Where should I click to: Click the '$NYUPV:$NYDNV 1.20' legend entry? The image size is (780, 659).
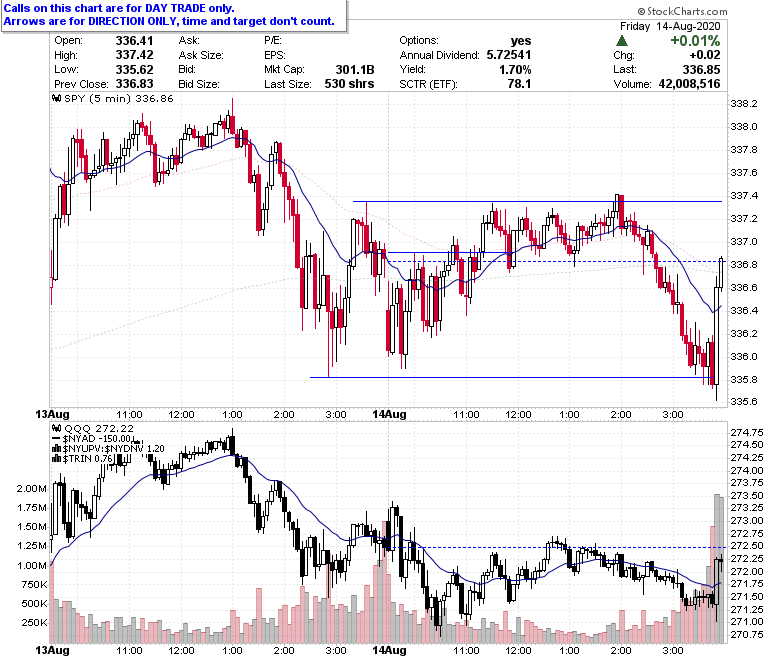(x=113, y=449)
